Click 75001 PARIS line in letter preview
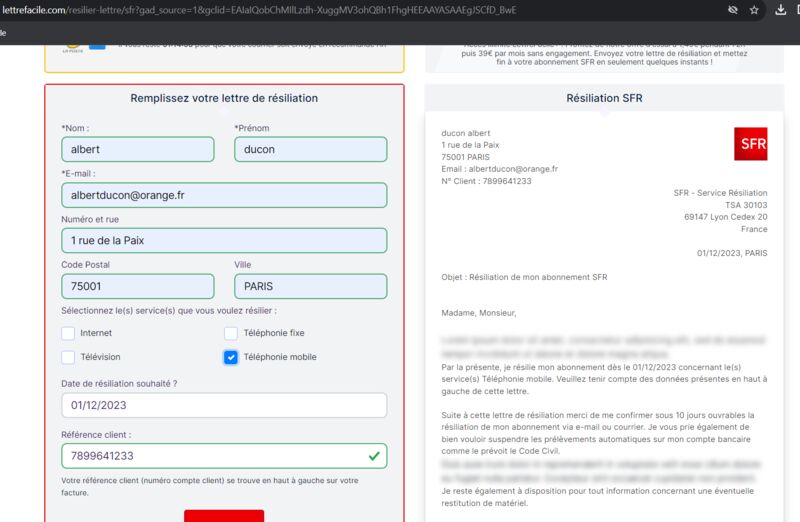The width and height of the screenshot is (800, 522). (x=465, y=157)
